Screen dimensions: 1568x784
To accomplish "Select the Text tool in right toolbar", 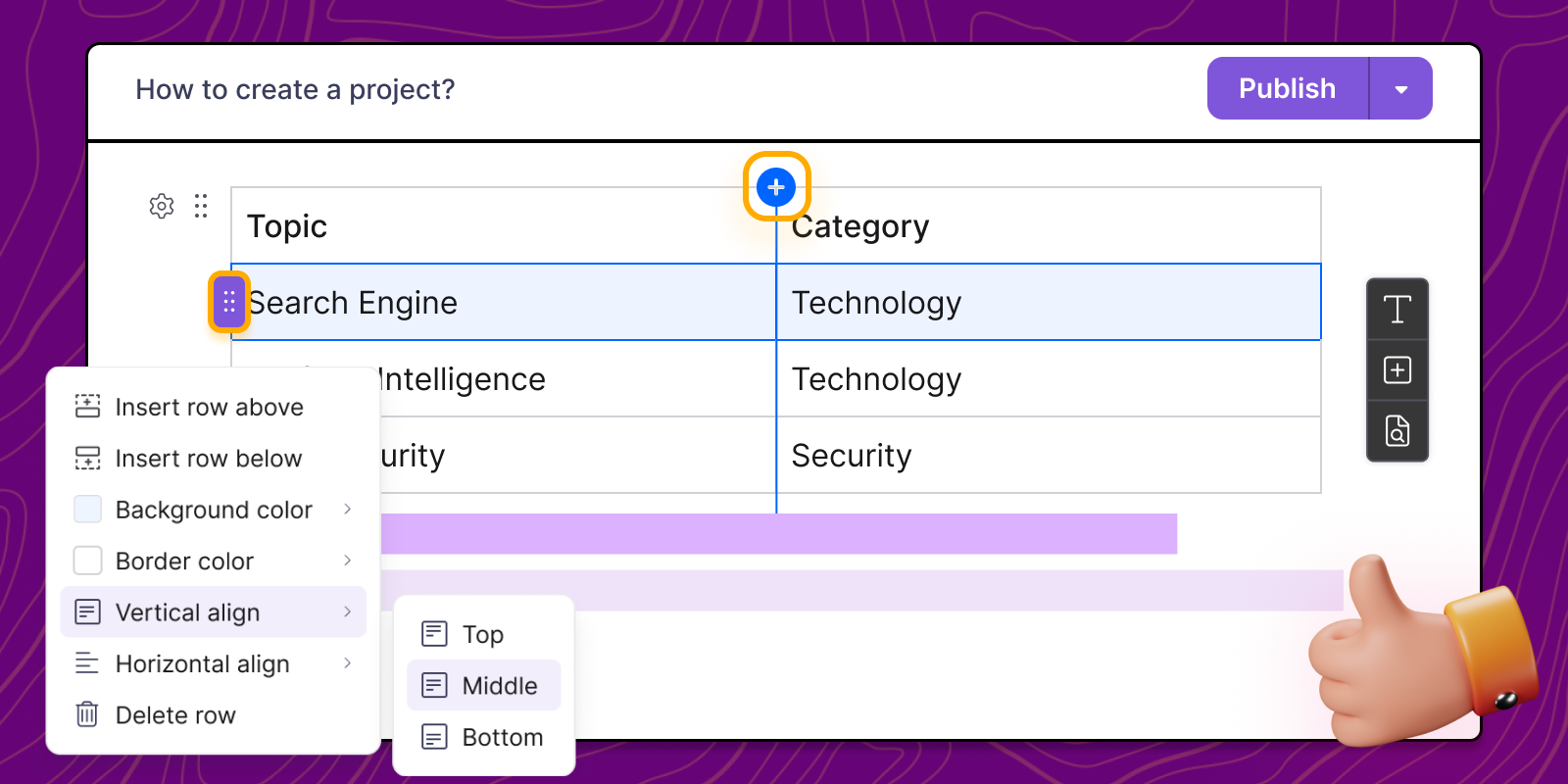I will (1397, 310).
